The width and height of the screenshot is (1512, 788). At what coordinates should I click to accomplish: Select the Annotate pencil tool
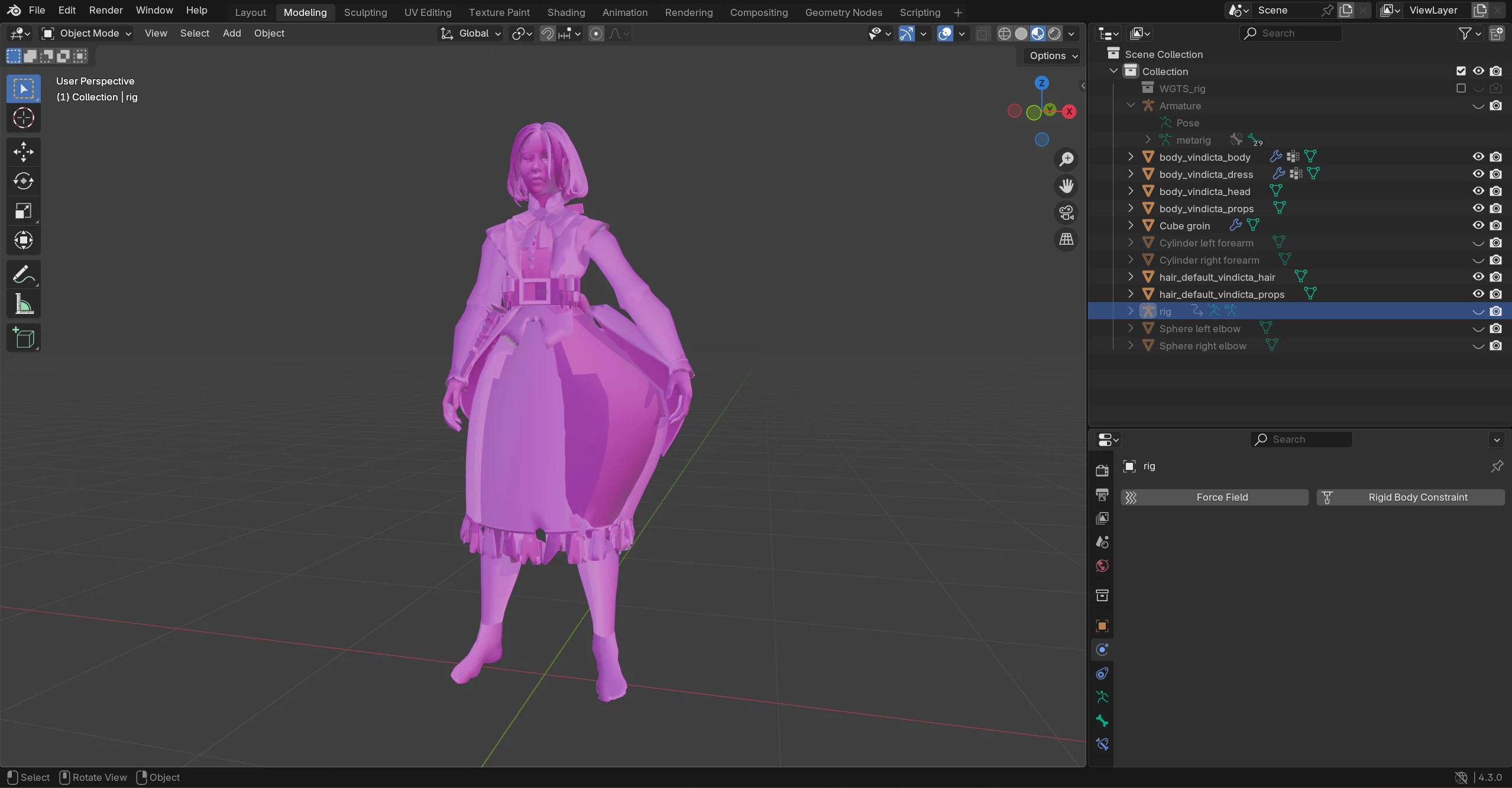(x=23, y=275)
